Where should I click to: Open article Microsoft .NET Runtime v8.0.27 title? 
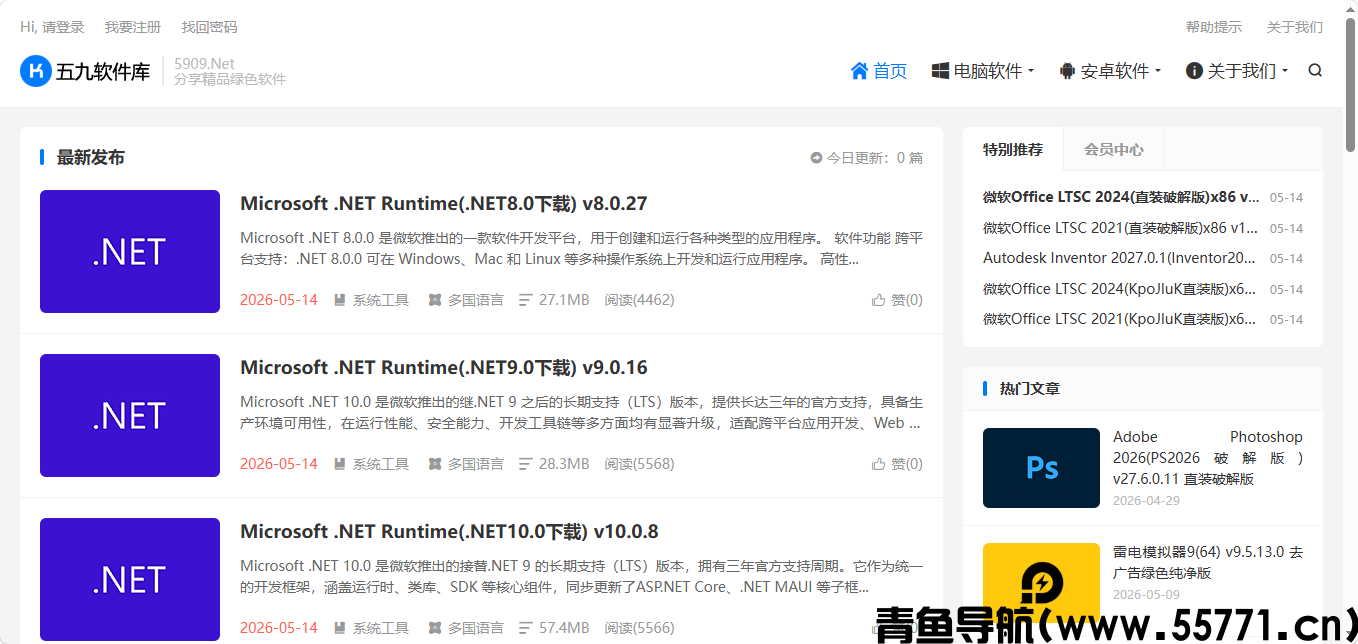444,204
